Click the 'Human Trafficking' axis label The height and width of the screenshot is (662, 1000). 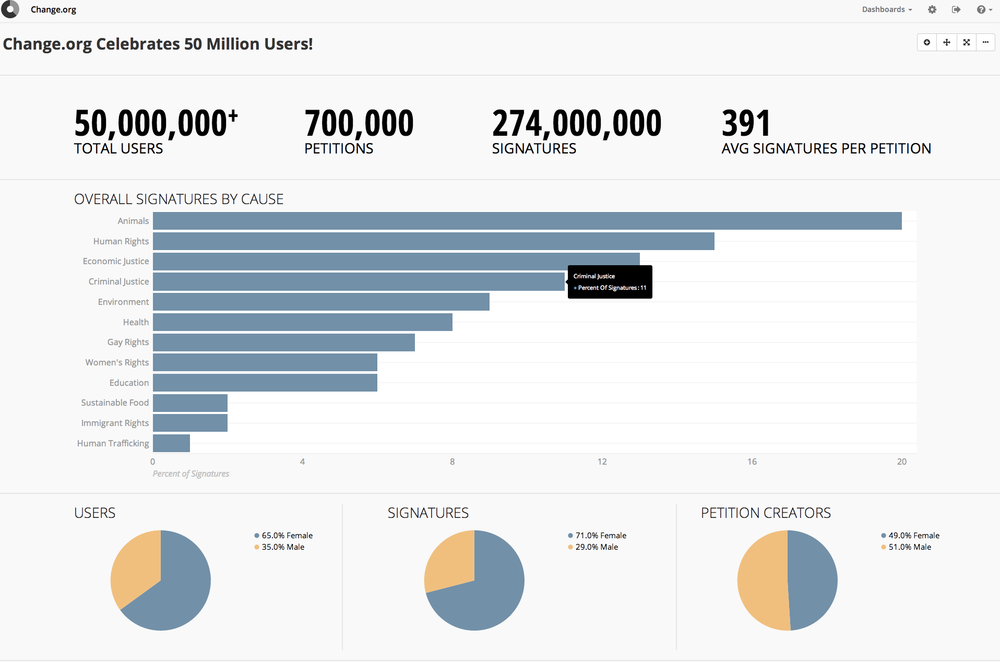click(113, 443)
